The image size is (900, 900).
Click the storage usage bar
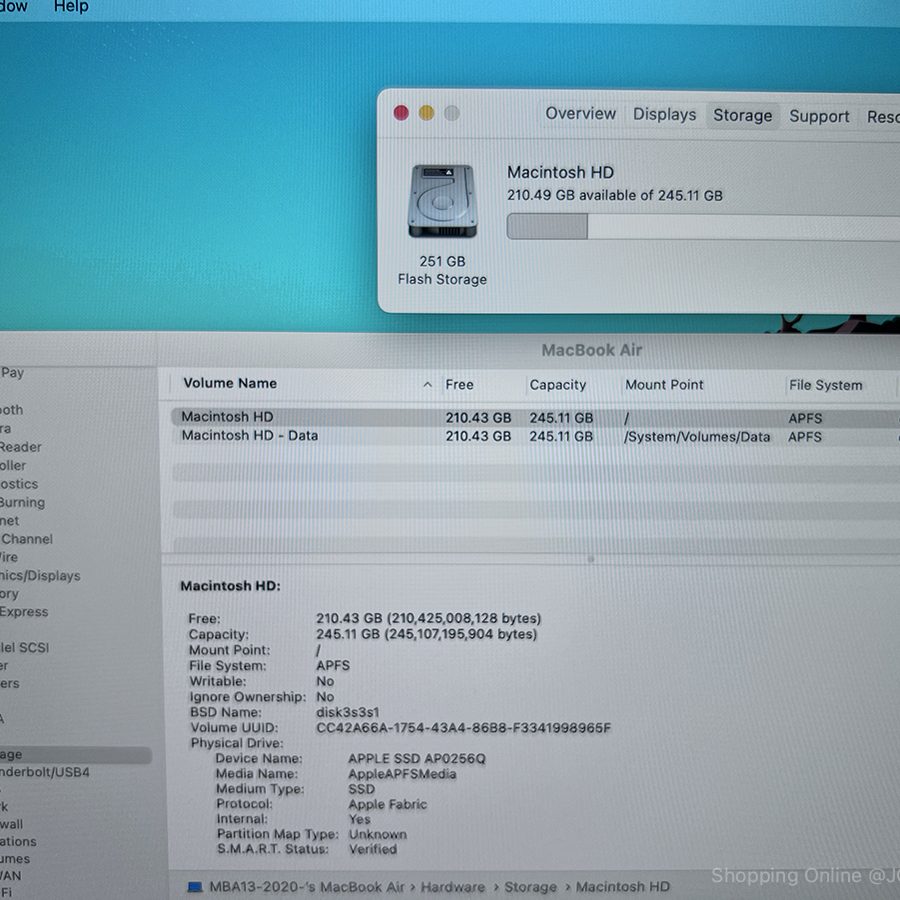point(703,227)
